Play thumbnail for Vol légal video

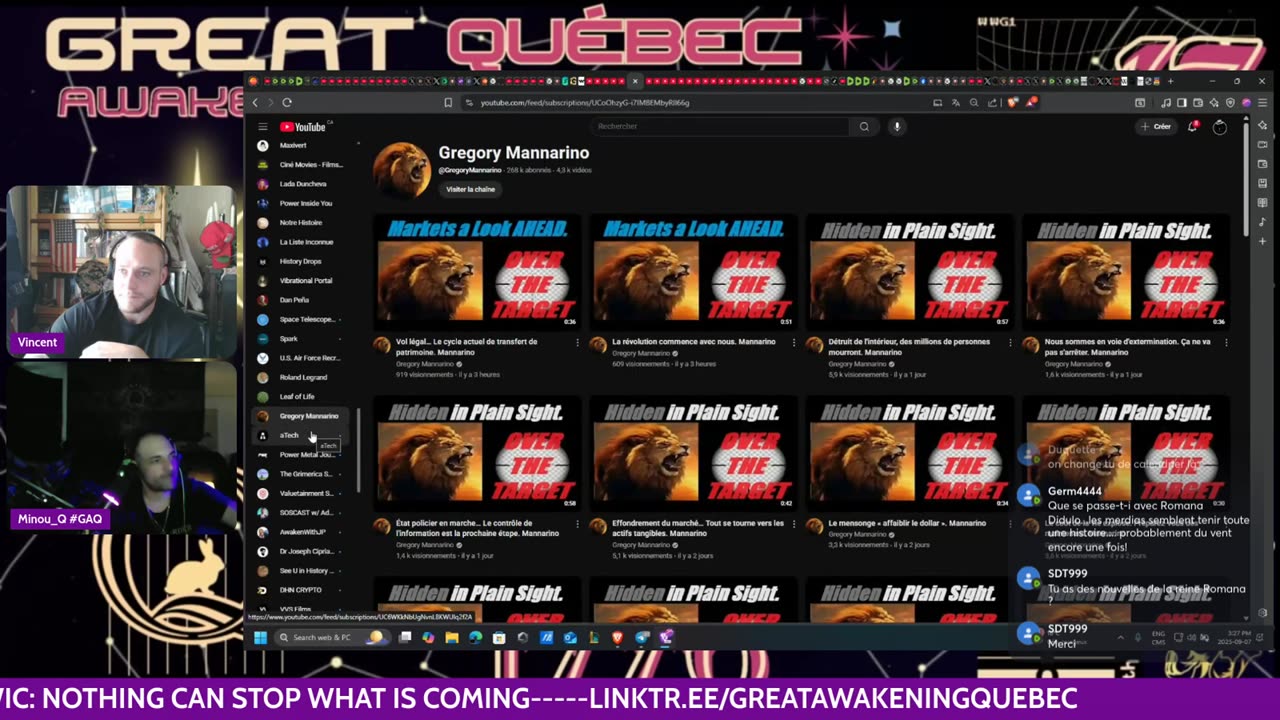pos(477,272)
